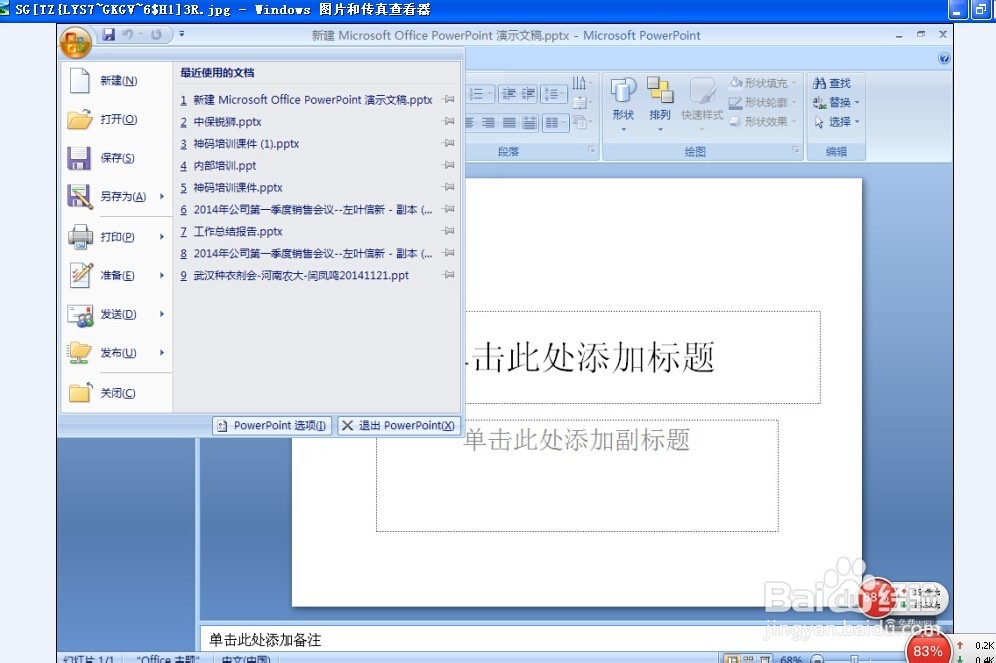Viewport: 996px width, 663px height.
Task: Choose 新建(N) in Office menu
Action: pyautogui.click(x=117, y=81)
